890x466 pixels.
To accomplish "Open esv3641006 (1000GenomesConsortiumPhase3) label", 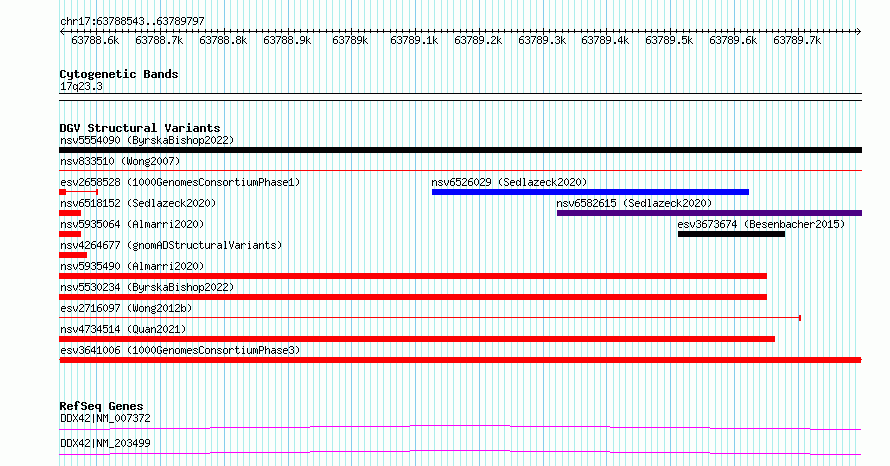I will tap(180, 350).
